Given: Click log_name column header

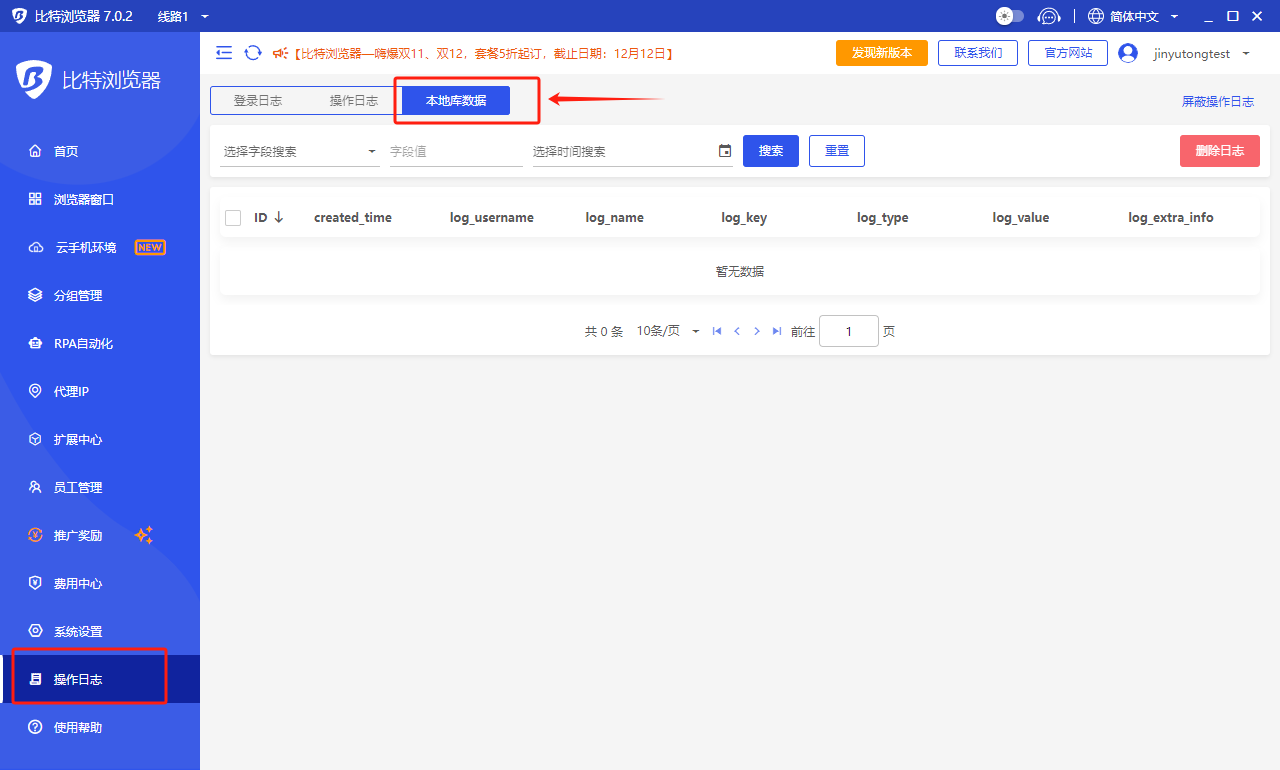Looking at the screenshot, I should tap(615, 217).
